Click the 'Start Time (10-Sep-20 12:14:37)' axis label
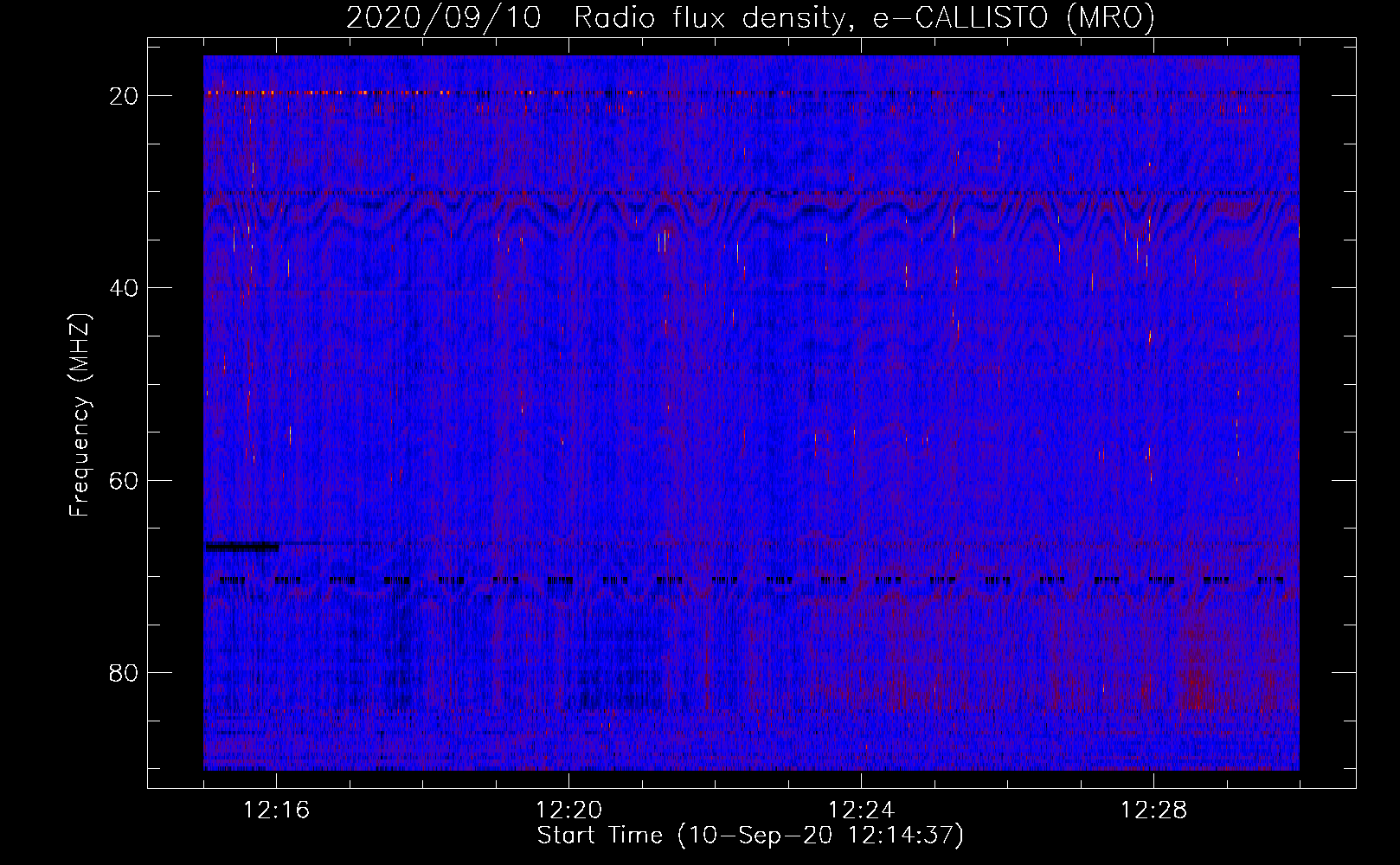This screenshot has width=1400, height=865. 750,836
